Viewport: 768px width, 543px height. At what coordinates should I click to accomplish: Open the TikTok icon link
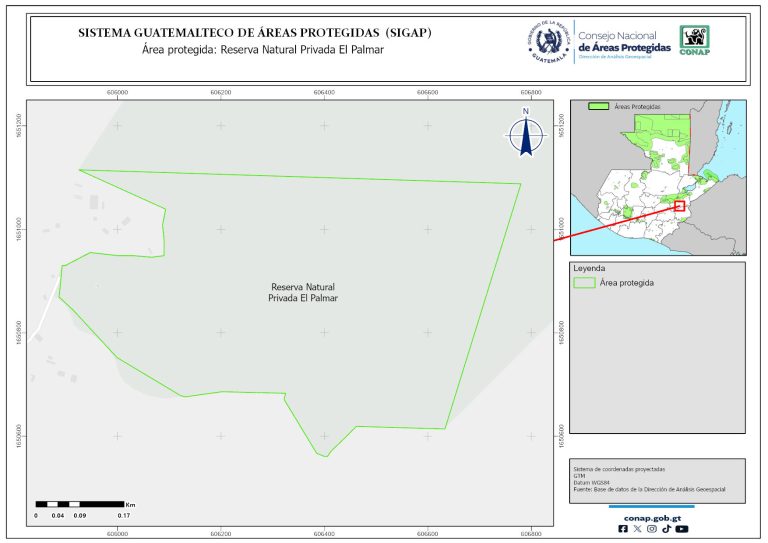point(666,529)
